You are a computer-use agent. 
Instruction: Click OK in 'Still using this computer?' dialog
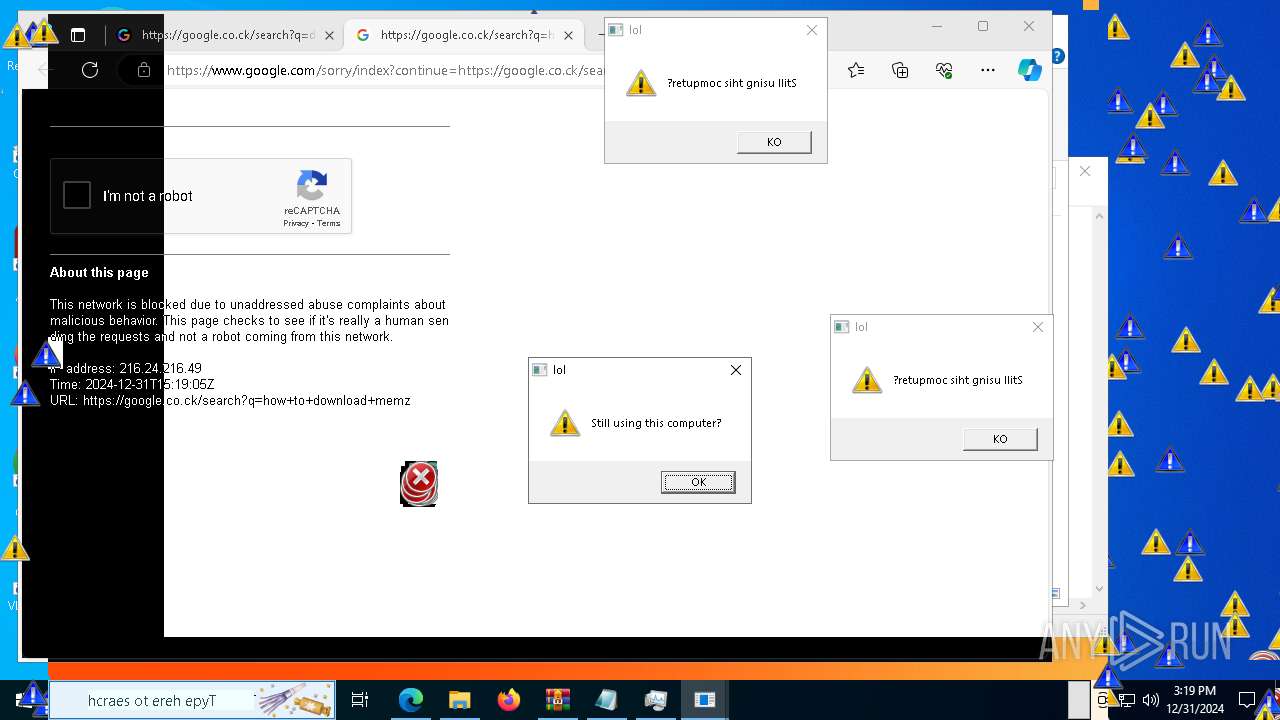(x=698, y=482)
